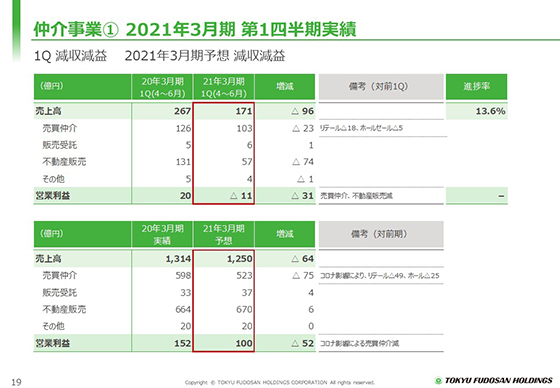Click the Tokyu Fudosan Holdings logo
Image resolution: width=560 pixels, height=388 pixels.
click(494, 380)
